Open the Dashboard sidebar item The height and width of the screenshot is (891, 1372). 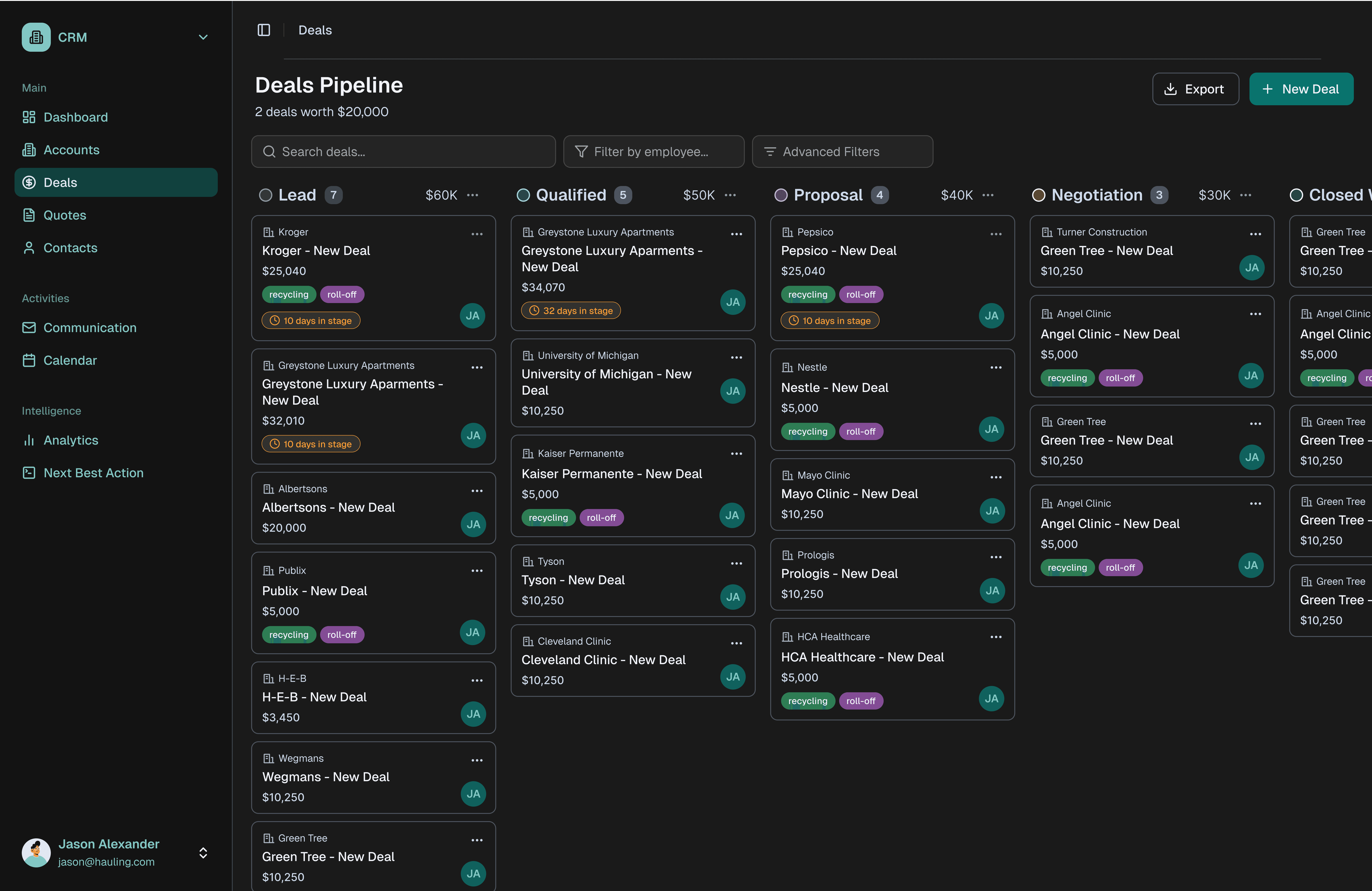click(x=76, y=117)
